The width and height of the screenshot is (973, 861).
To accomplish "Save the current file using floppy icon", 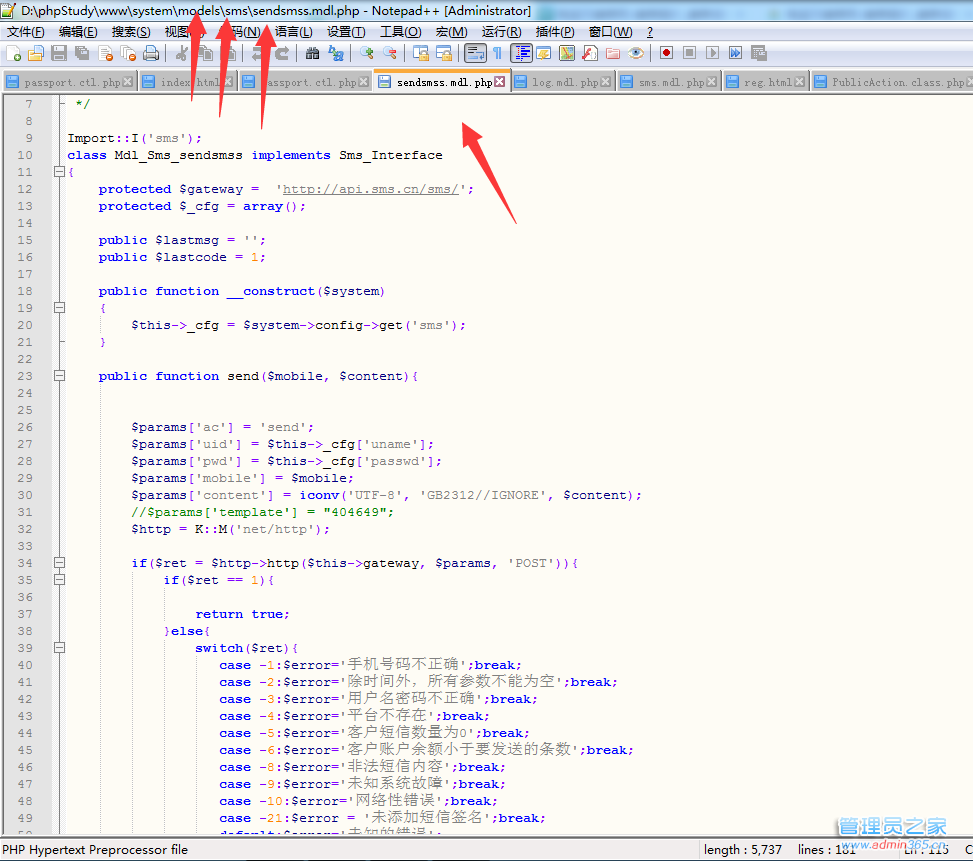I will (x=59, y=53).
